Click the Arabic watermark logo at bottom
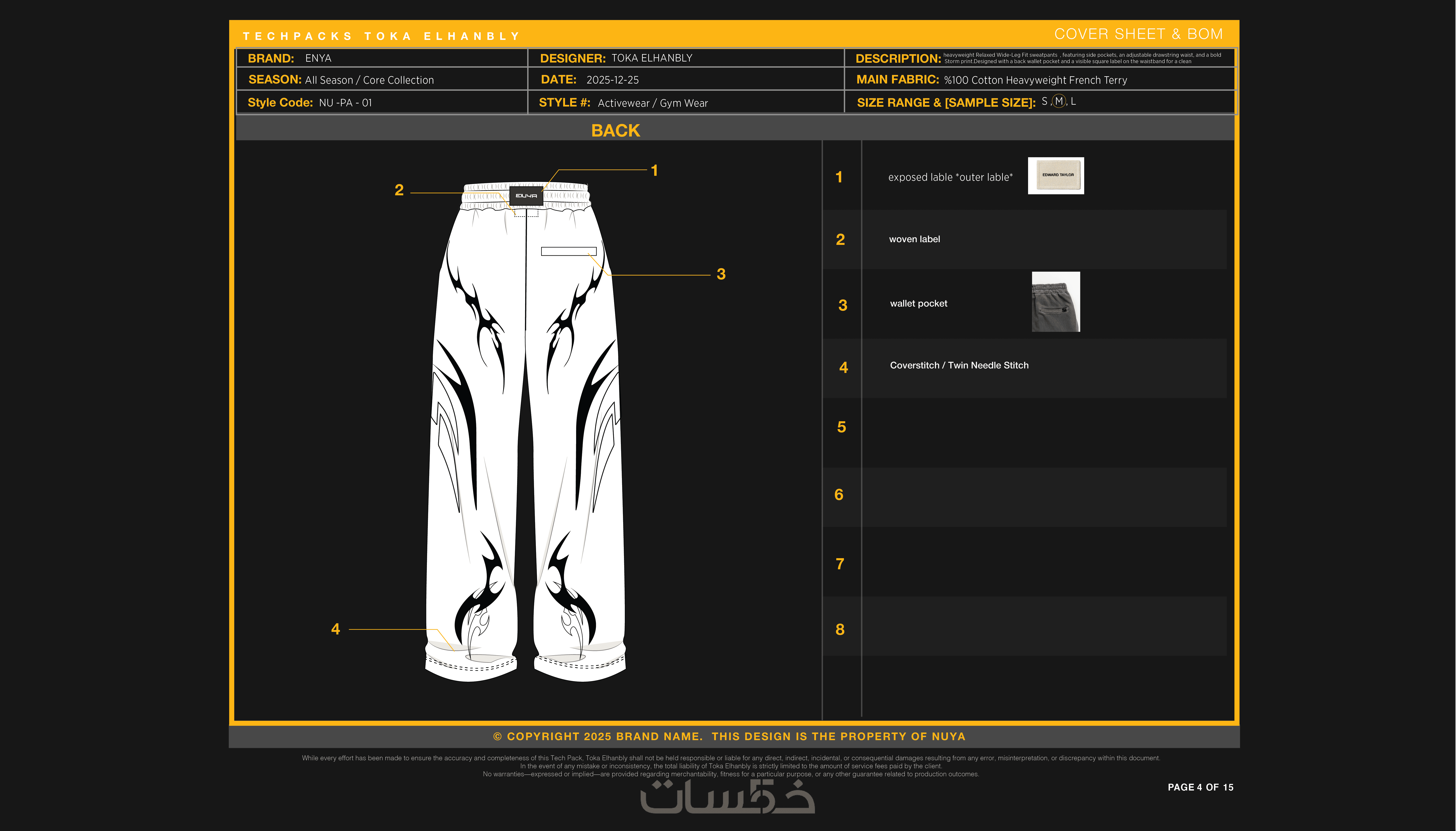The width and height of the screenshot is (1456, 831). pyautogui.click(x=727, y=797)
